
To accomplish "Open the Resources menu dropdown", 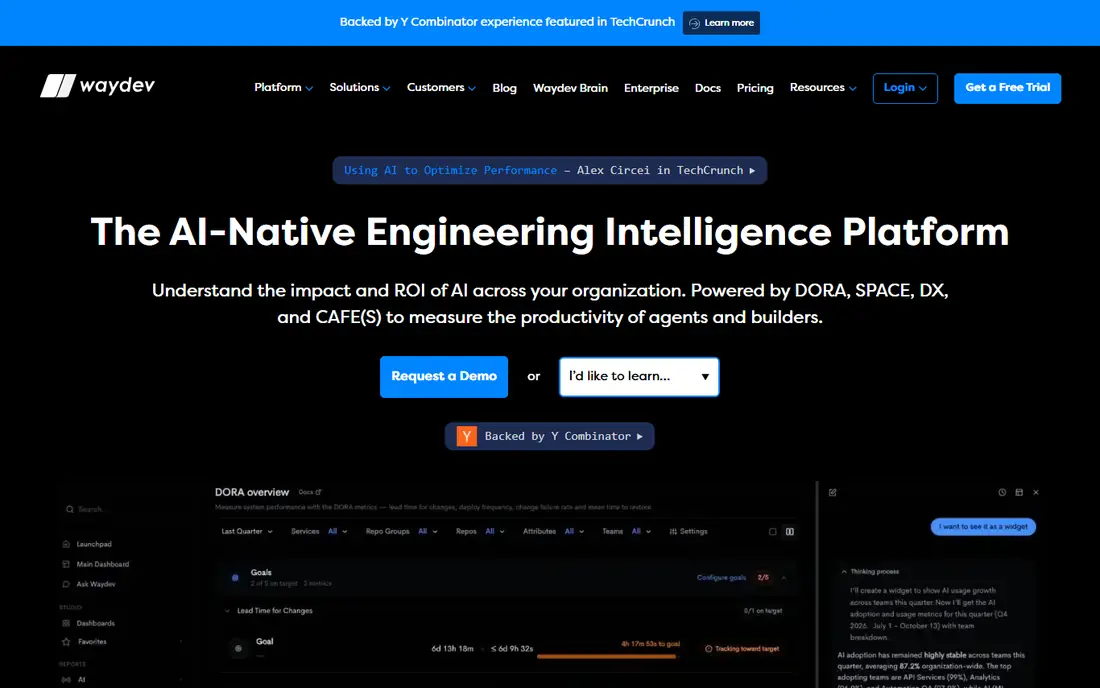I will pos(823,88).
